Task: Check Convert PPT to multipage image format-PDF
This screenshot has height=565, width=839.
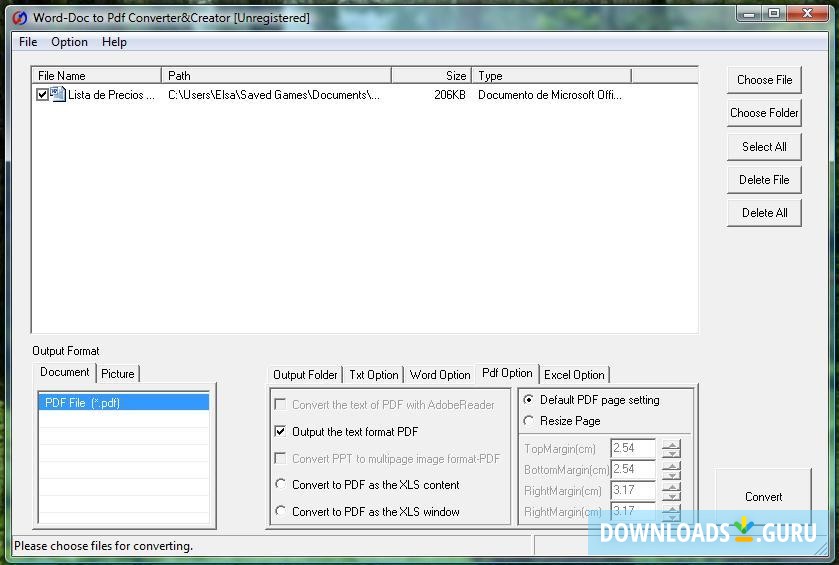Action: [x=280, y=458]
